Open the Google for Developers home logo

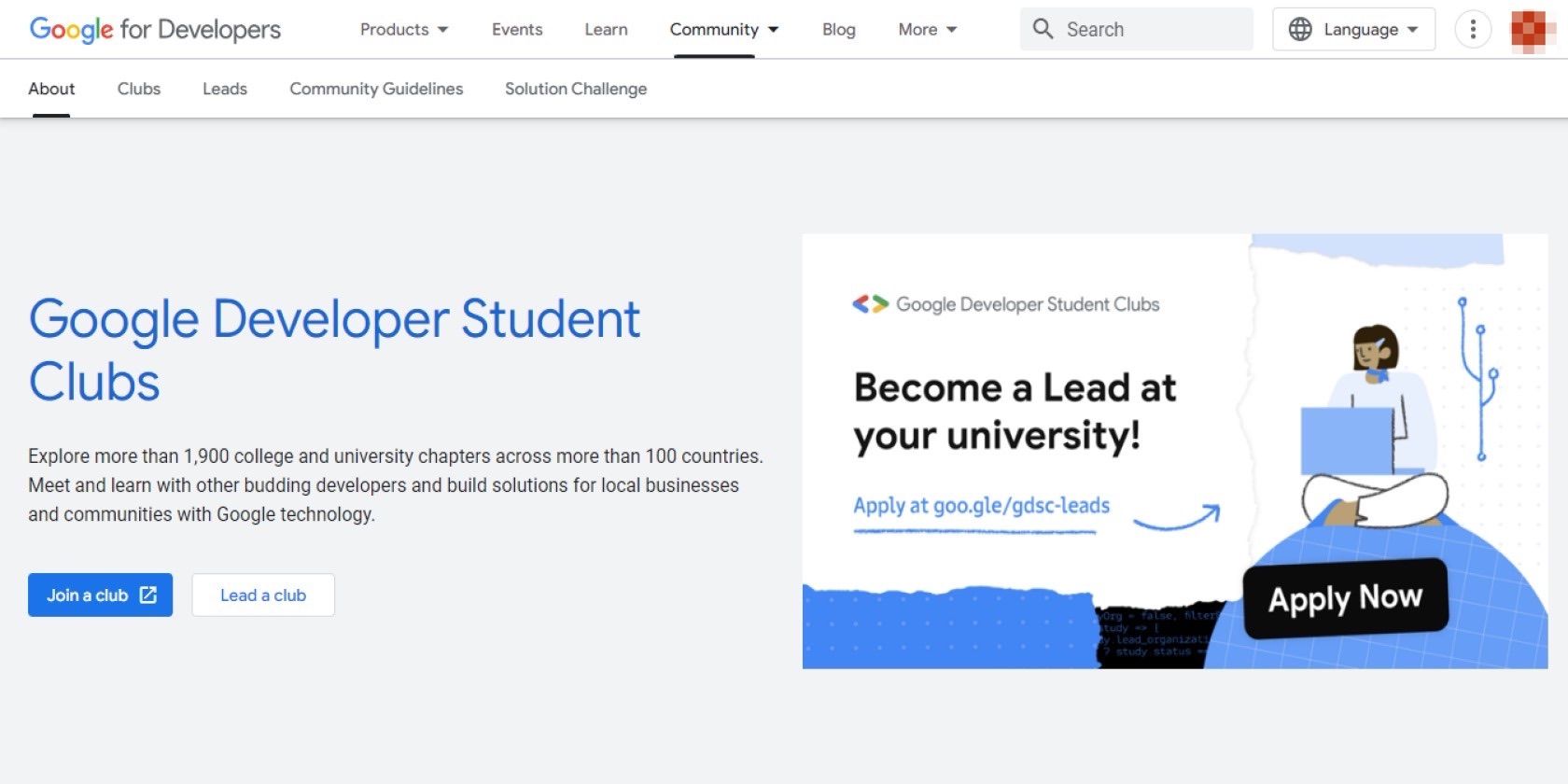pyautogui.click(x=155, y=29)
